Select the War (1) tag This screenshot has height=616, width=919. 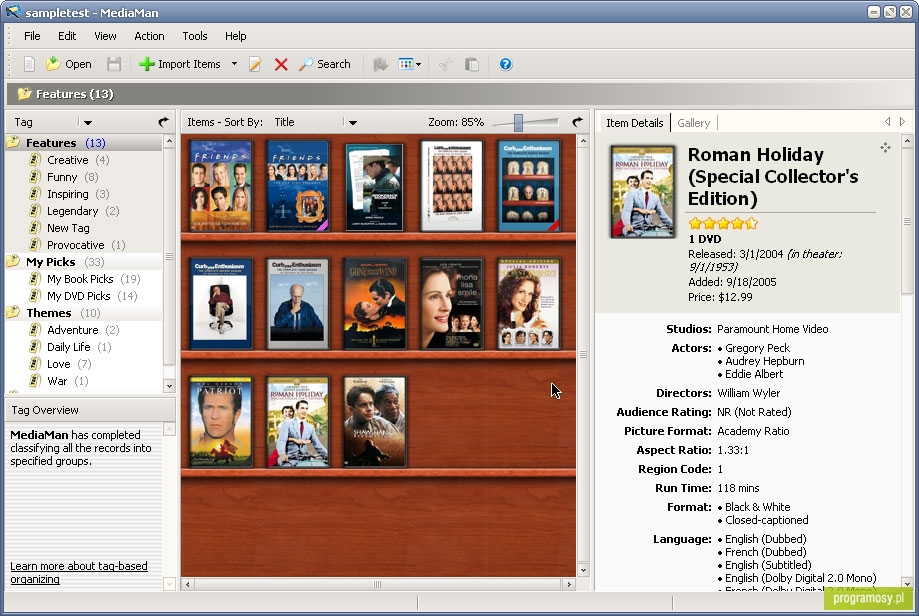pyautogui.click(x=67, y=381)
